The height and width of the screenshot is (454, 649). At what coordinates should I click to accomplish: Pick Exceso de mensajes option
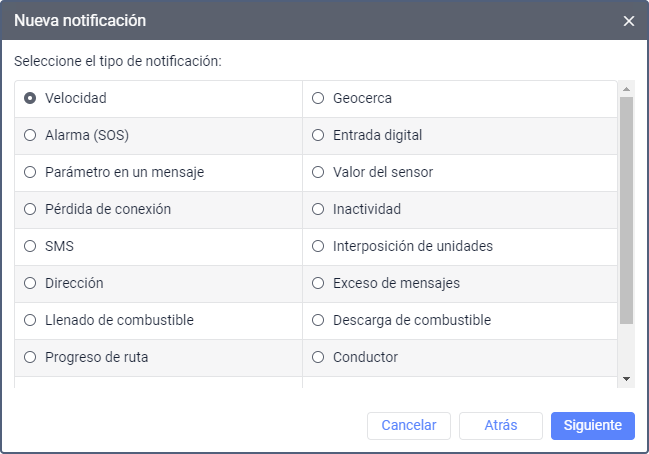tap(318, 283)
